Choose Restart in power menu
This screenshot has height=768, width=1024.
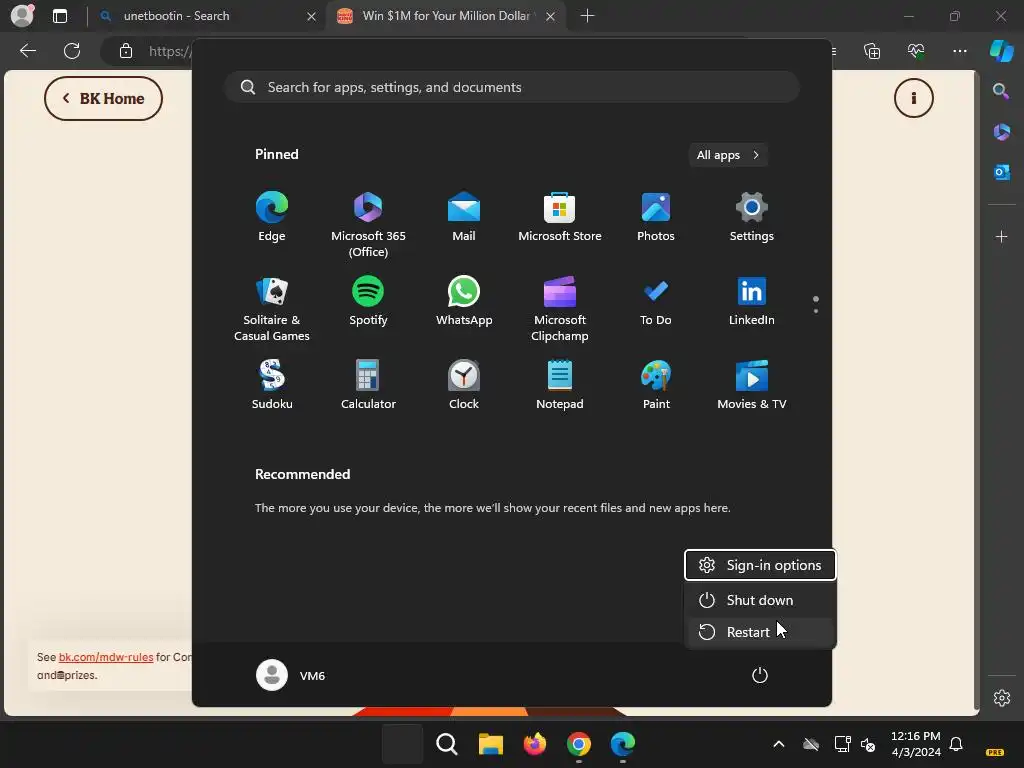[760, 632]
